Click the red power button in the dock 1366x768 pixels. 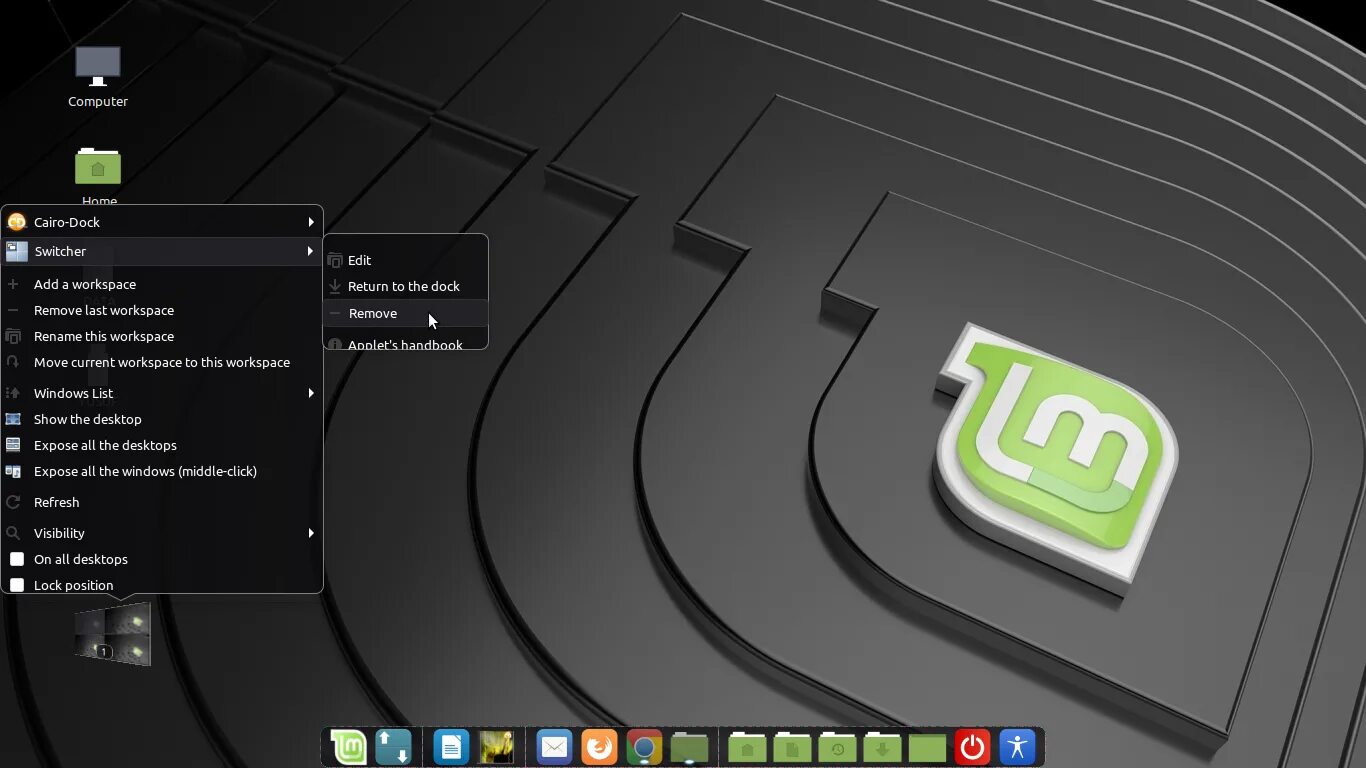click(972, 747)
